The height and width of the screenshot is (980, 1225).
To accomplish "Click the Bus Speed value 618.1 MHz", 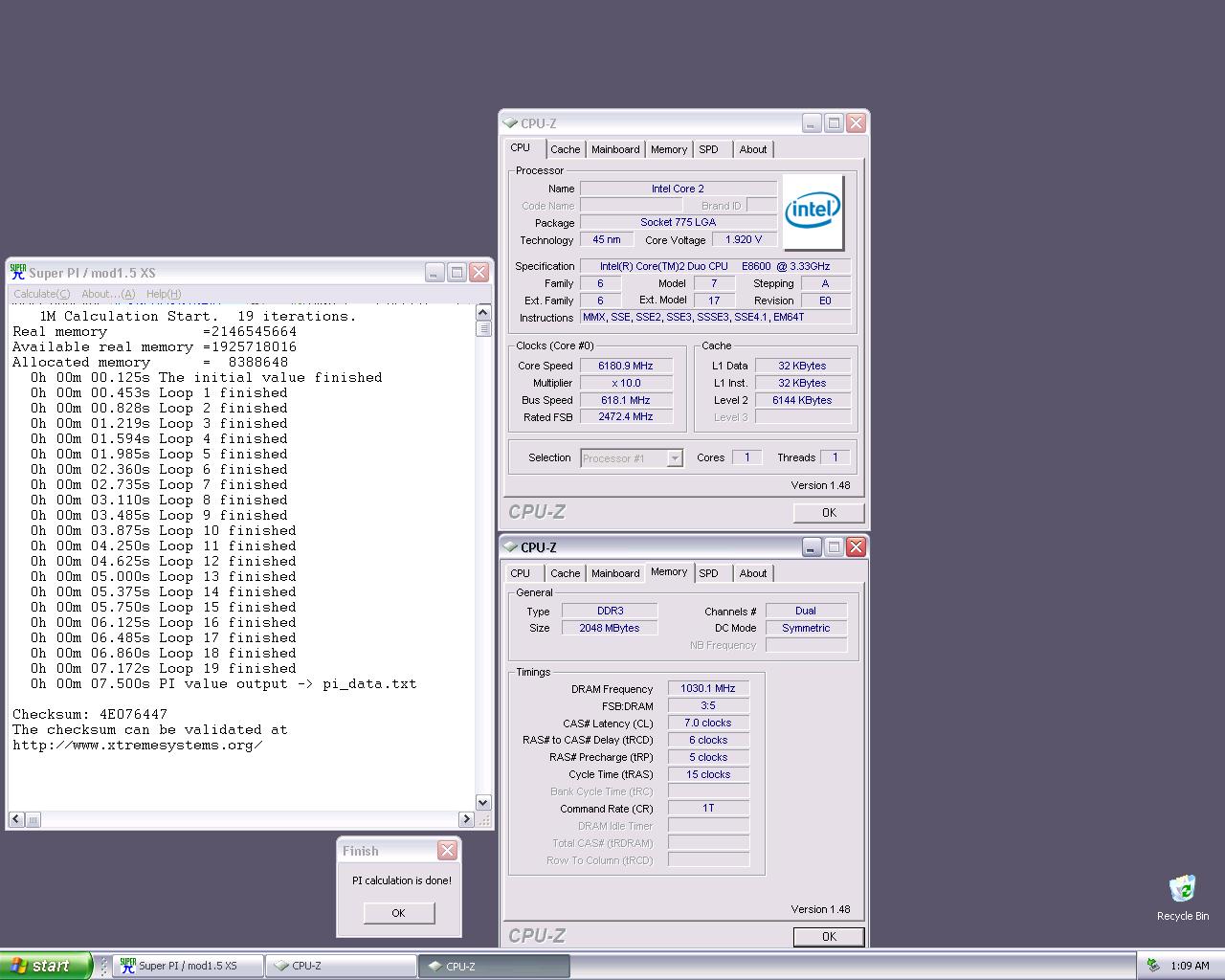I will point(626,400).
